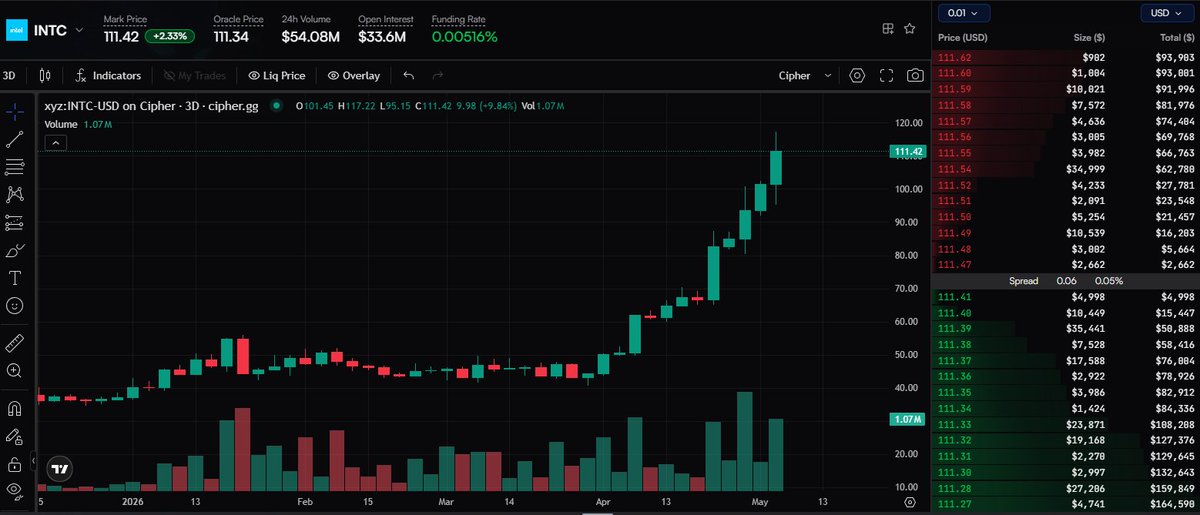This screenshot has height=515, width=1200.
Task: Click the Apr date on time axis
Action: pyautogui.click(x=603, y=501)
